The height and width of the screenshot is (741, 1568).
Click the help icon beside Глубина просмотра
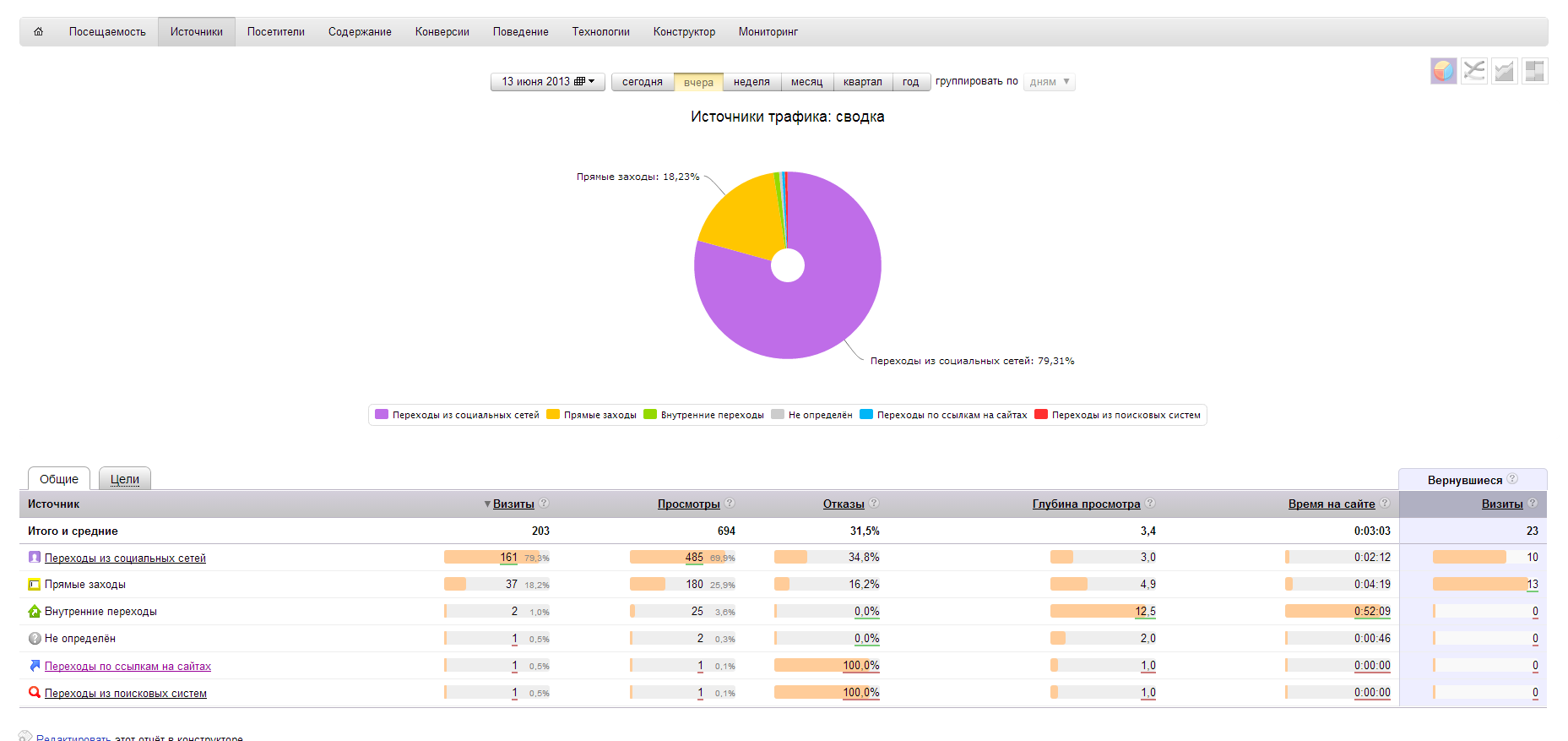[x=1150, y=503]
